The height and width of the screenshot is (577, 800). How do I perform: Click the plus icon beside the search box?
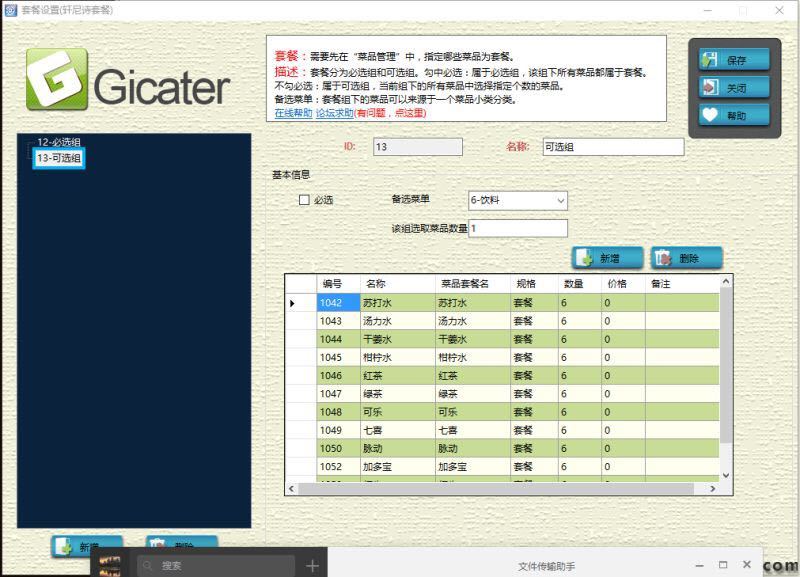[312, 566]
